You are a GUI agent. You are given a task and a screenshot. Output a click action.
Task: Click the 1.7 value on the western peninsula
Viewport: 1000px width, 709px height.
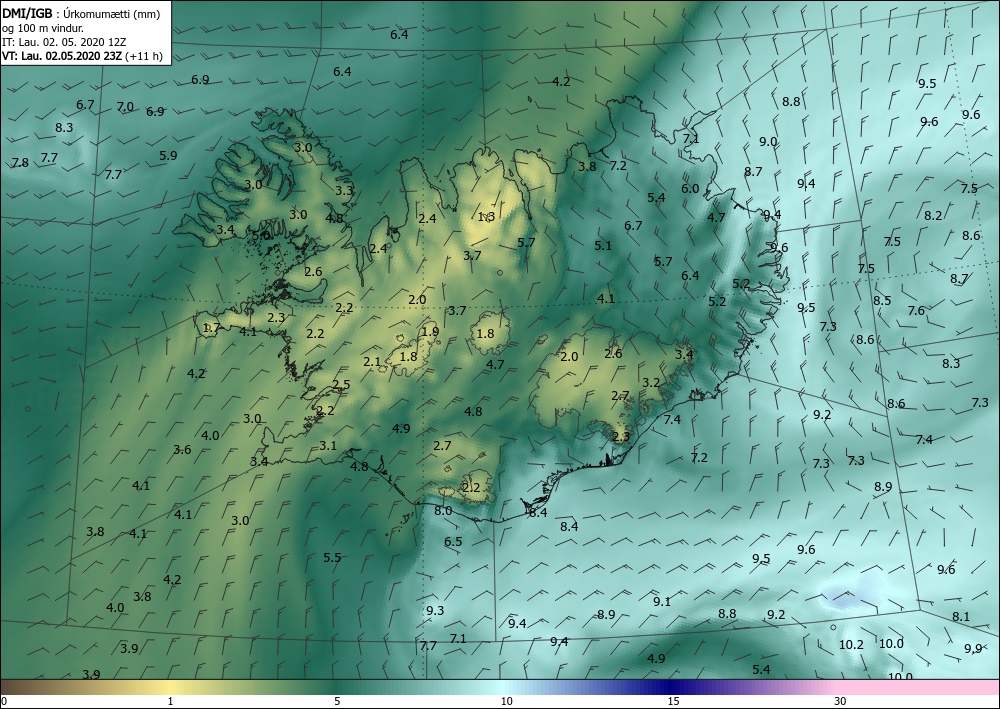[211, 328]
